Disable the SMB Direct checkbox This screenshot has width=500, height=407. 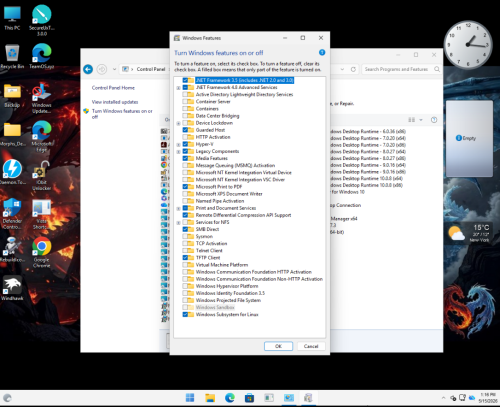[x=185, y=229]
